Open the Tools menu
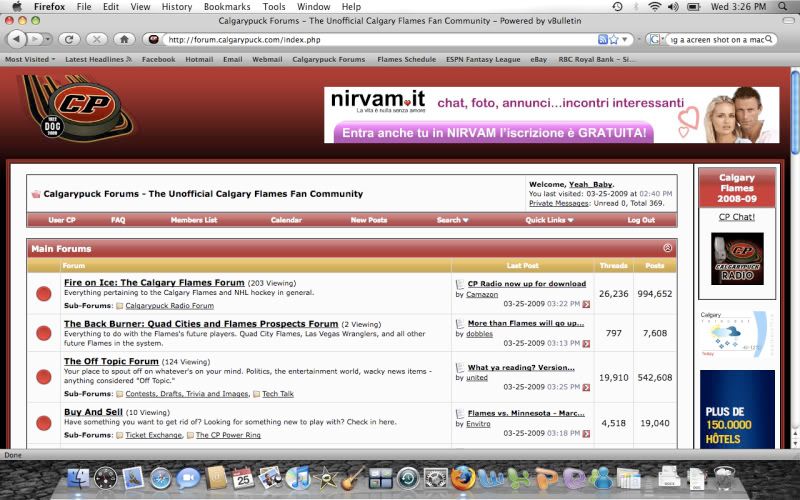The image size is (800, 500). click(274, 7)
